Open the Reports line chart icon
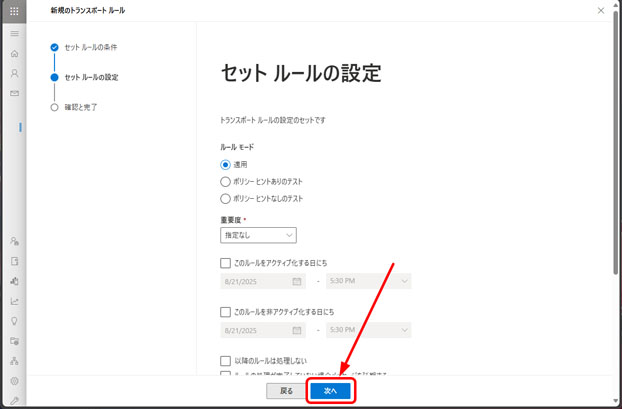 (14, 301)
